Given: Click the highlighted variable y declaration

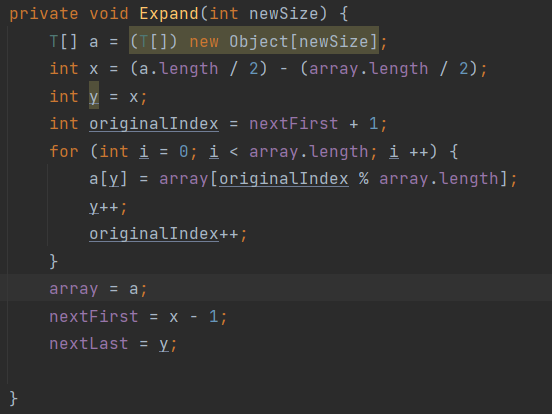Looking at the screenshot, I should 94,96.
